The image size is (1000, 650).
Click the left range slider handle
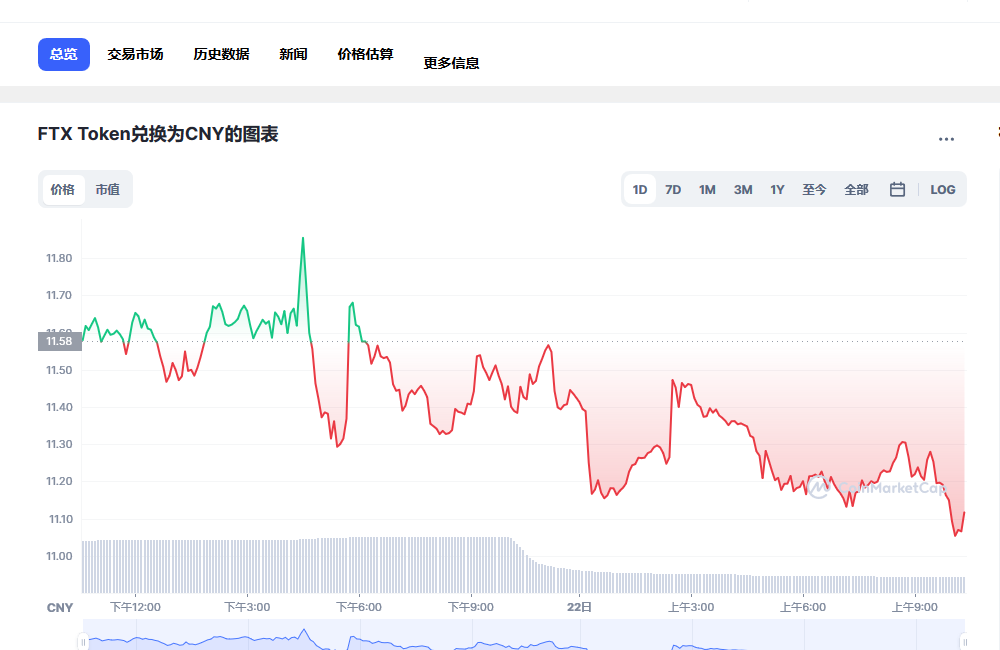click(83, 641)
